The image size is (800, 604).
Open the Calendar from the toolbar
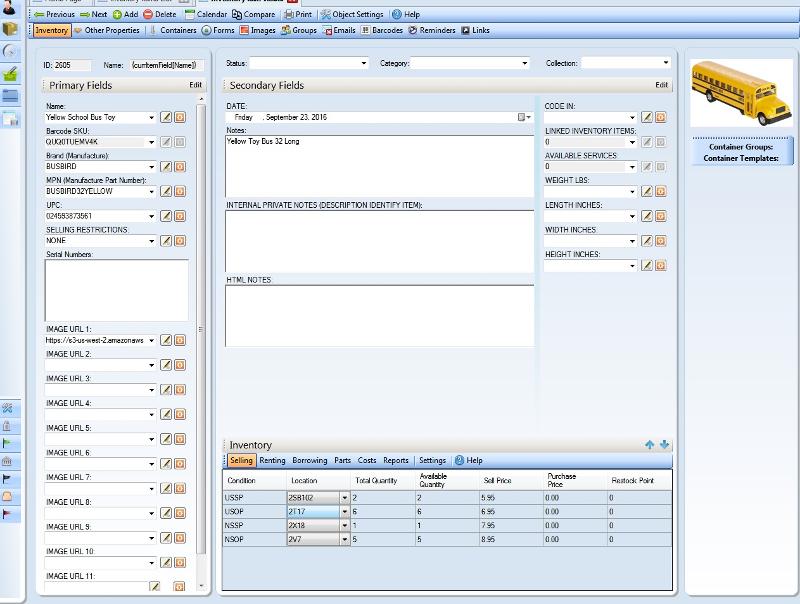tap(205, 15)
